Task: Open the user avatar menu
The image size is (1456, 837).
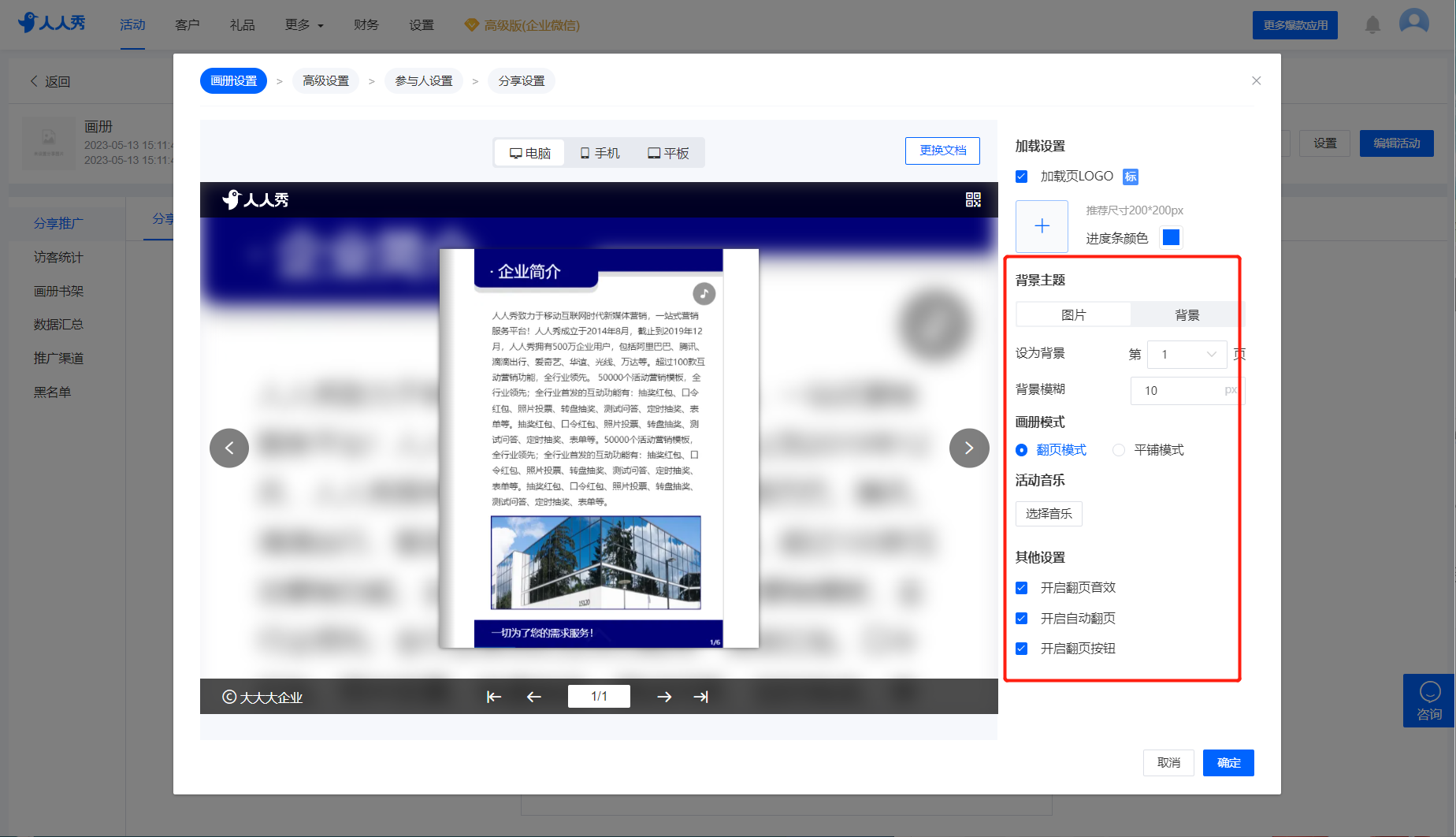Action: 1414,22
